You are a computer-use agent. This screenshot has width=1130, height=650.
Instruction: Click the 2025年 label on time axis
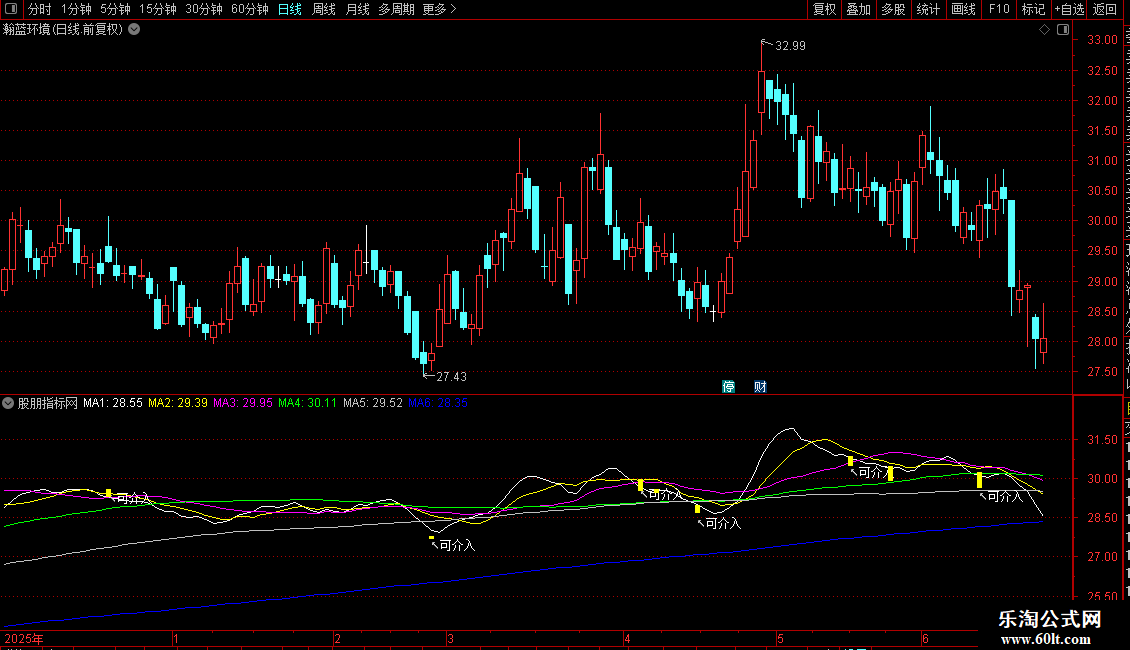(24, 638)
